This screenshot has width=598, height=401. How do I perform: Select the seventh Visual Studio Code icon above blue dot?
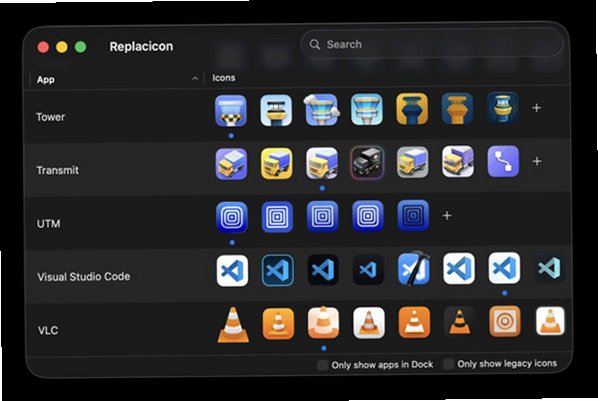click(505, 268)
